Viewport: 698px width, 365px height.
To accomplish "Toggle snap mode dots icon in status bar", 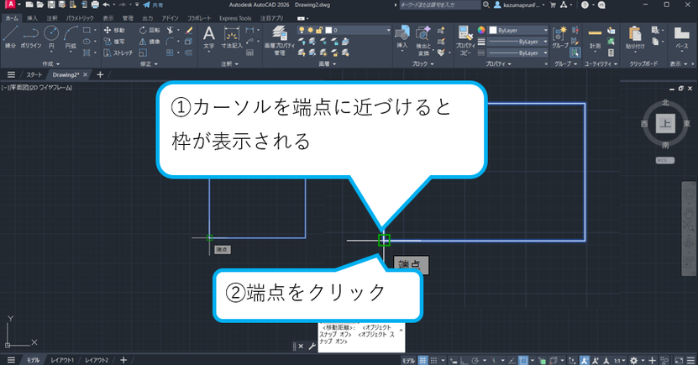I will click(434, 360).
